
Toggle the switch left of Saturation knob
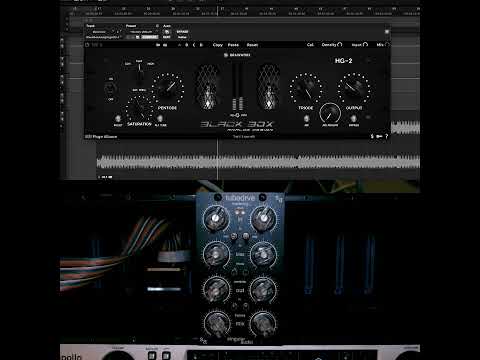[118, 119]
